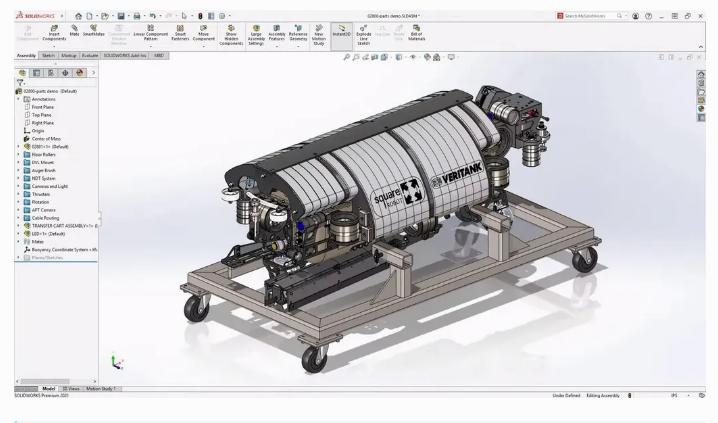Switch to the Evaluate tab
The image size is (718, 423).
89,56
